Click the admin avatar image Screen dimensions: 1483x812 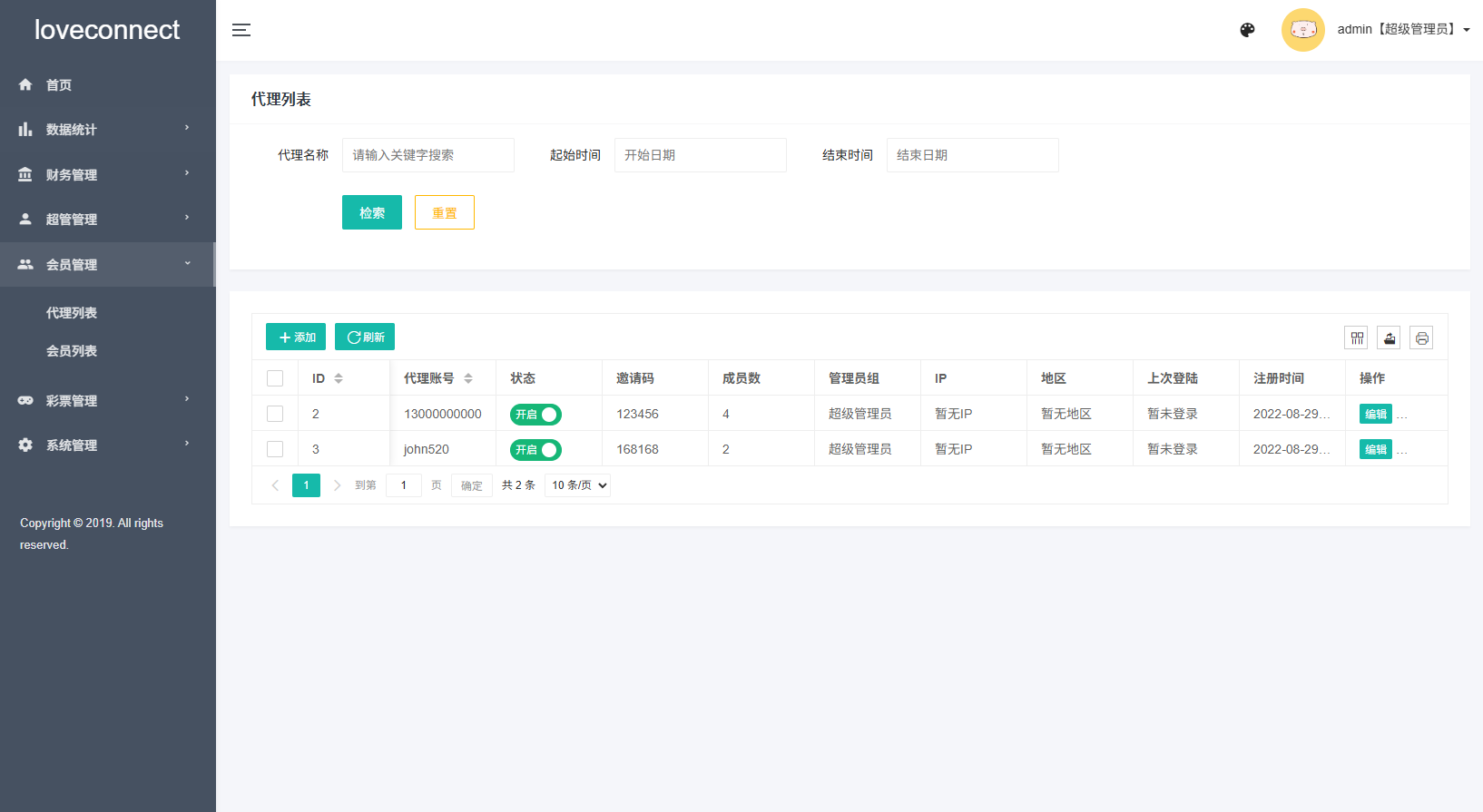[x=1302, y=30]
